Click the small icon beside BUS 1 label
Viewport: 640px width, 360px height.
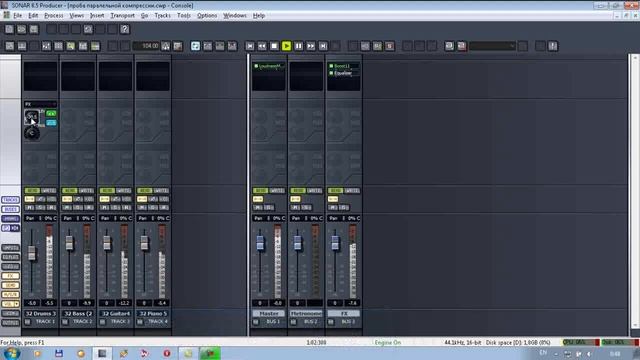tap(256, 322)
